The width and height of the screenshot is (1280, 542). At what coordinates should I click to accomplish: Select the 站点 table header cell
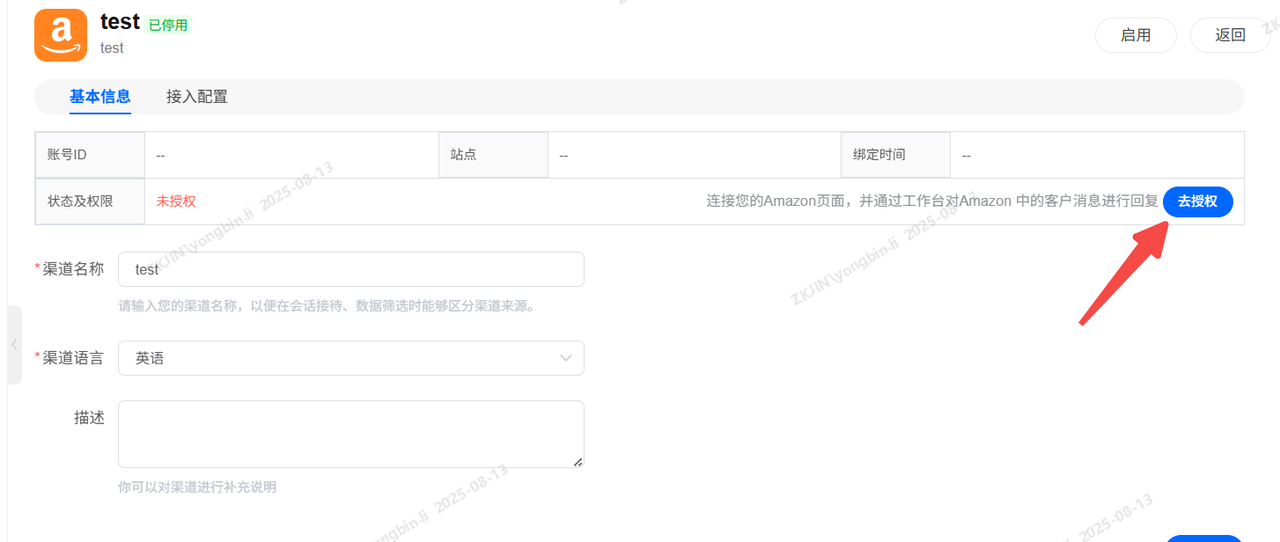pyautogui.click(x=493, y=155)
